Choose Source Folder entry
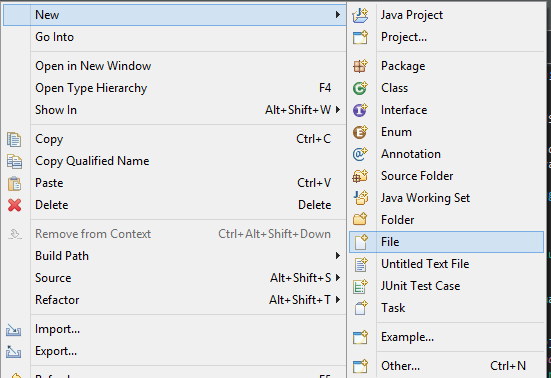The image size is (551, 378). pyautogui.click(x=446, y=176)
